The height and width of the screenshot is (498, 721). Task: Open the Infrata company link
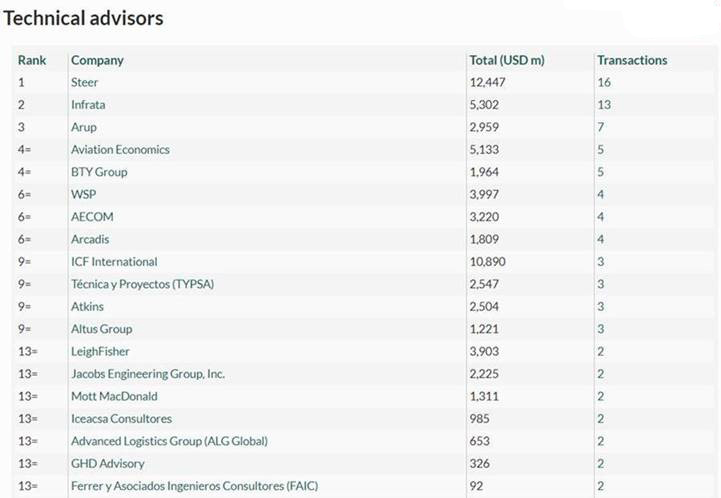[x=88, y=105]
